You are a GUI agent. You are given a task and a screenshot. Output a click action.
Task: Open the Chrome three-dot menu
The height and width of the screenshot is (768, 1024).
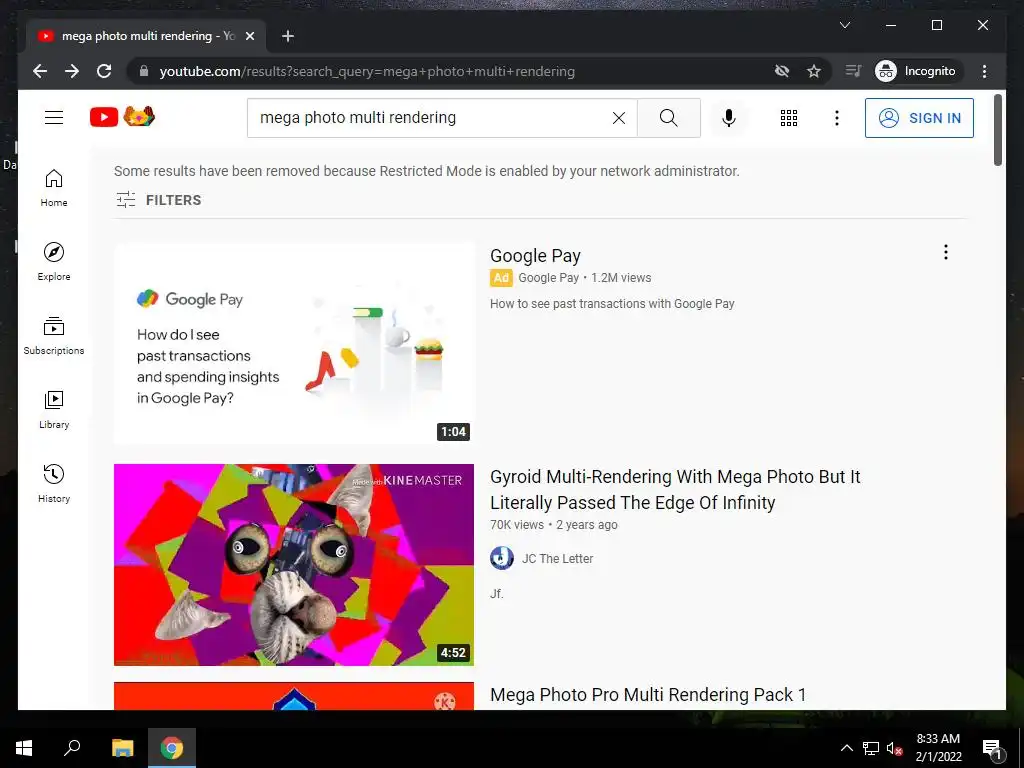tap(984, 71)
